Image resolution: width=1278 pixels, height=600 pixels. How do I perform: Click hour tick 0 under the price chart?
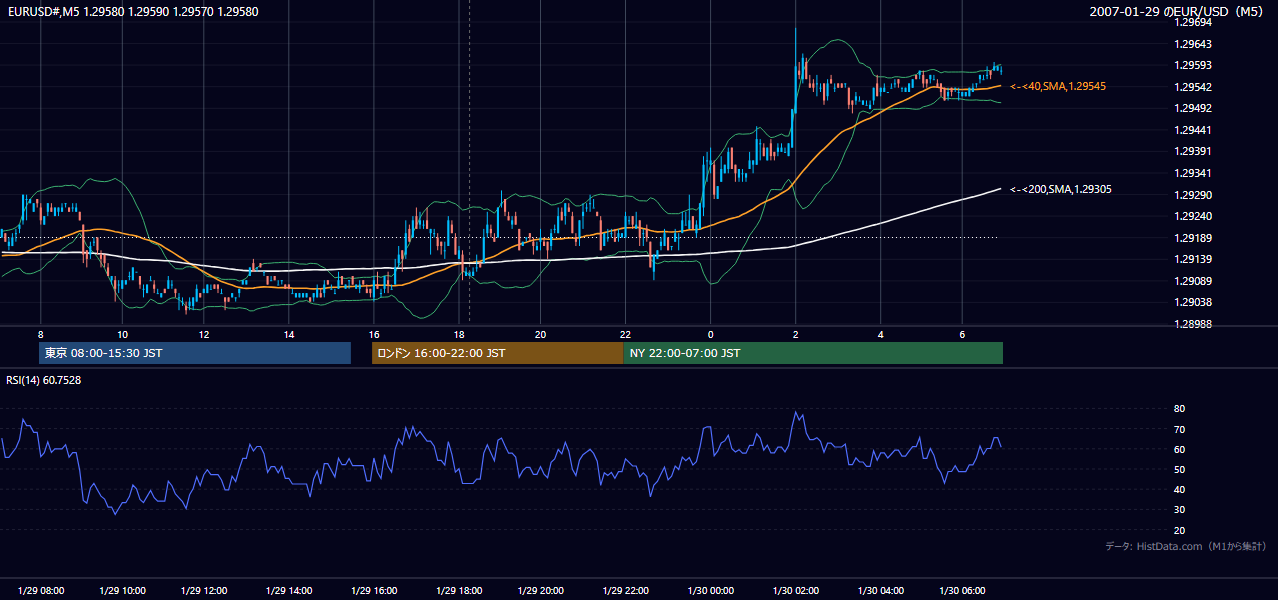710,334
